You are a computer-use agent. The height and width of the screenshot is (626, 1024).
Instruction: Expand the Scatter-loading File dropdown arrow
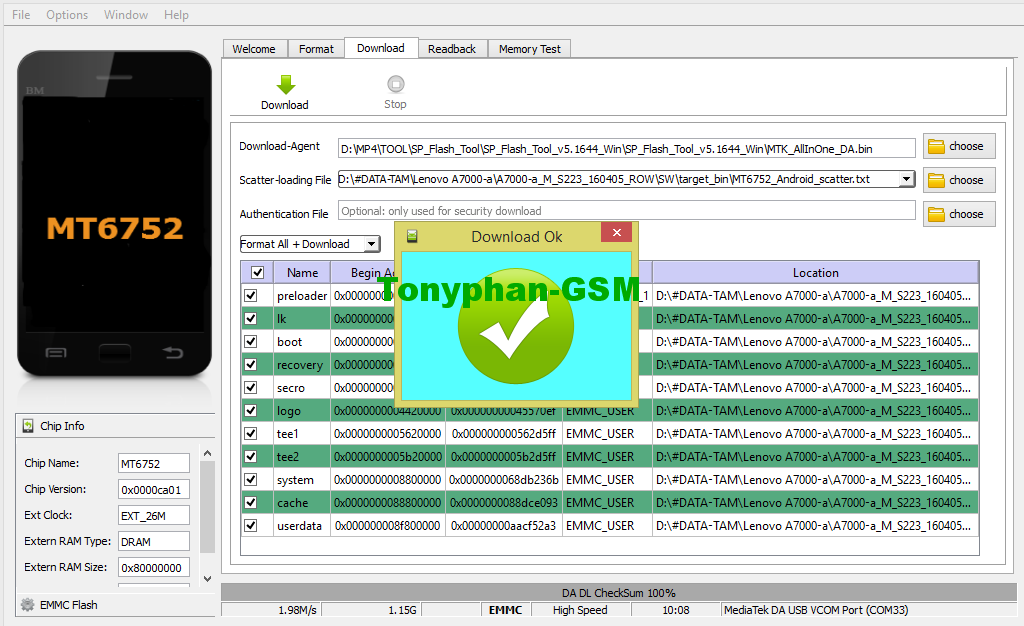pos(906,179)
